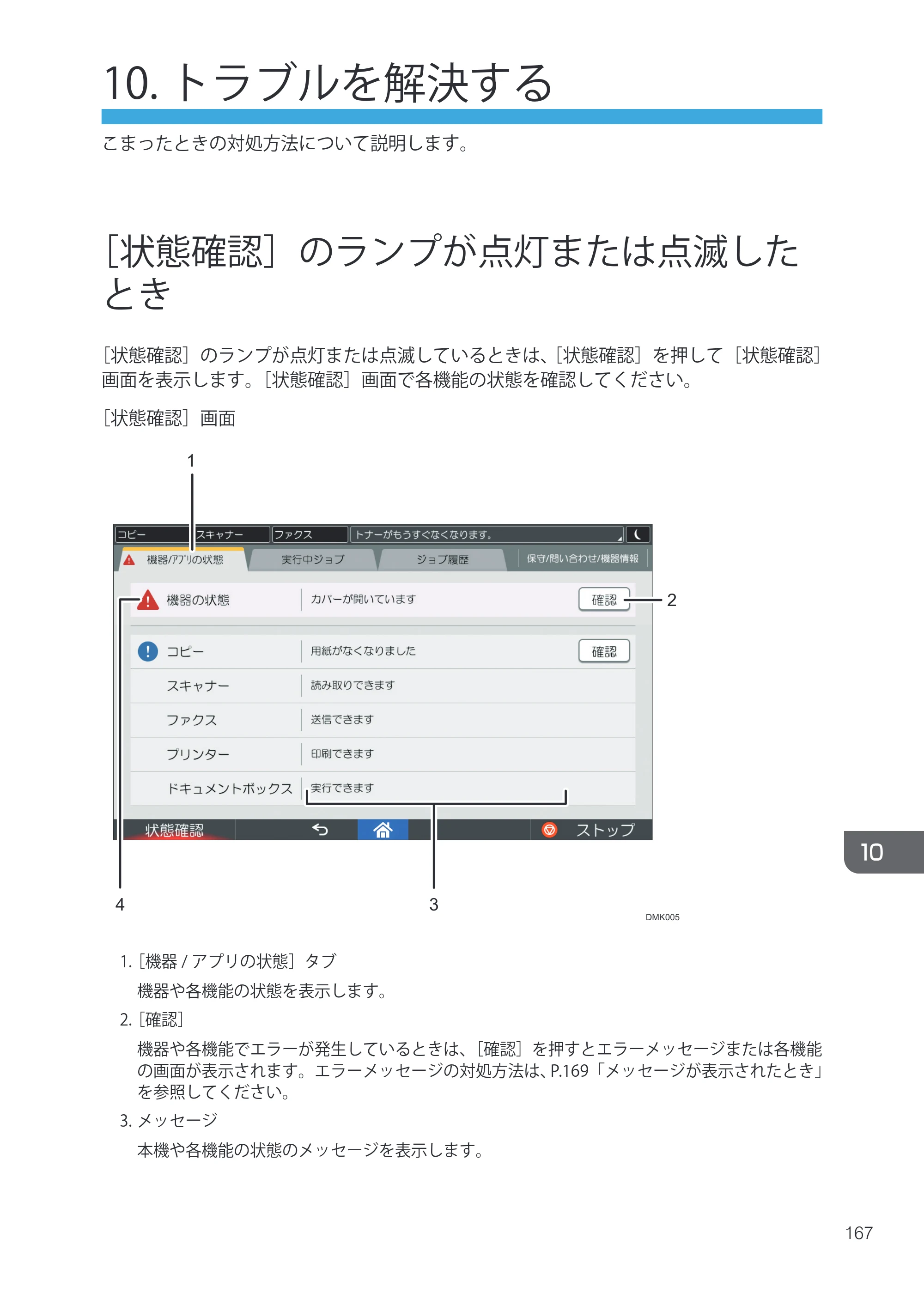Screen dimensions: 924x1305
Task: Click the プリンター row label
Action: pos(198,754)
